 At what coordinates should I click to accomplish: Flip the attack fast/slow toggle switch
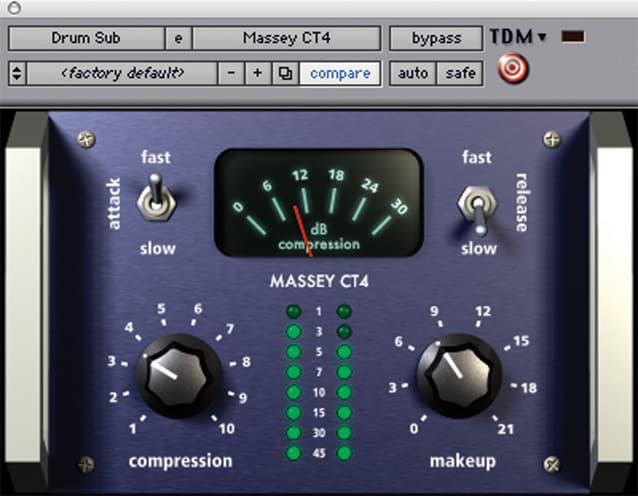coord(156,198)
